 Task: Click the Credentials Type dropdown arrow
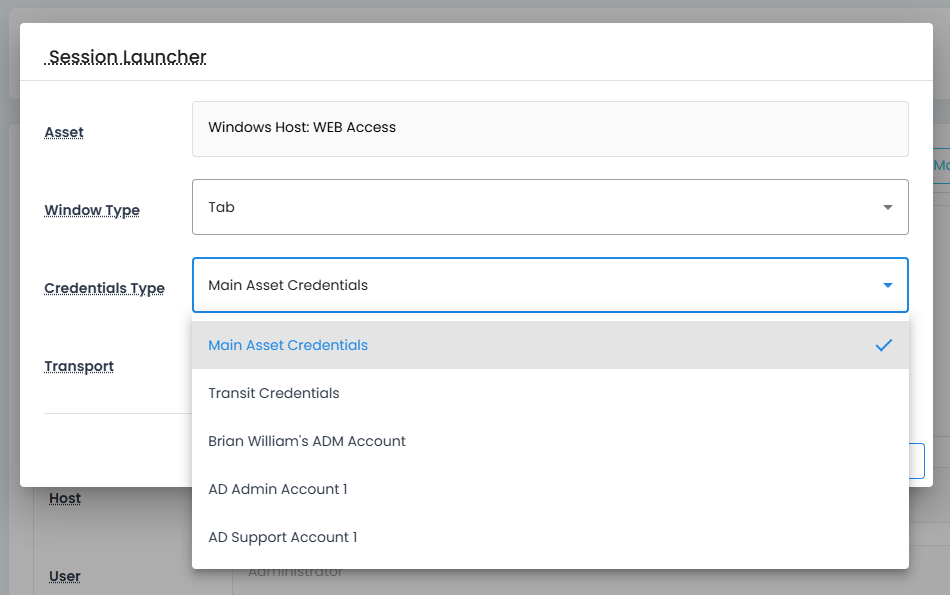point(887,285)
